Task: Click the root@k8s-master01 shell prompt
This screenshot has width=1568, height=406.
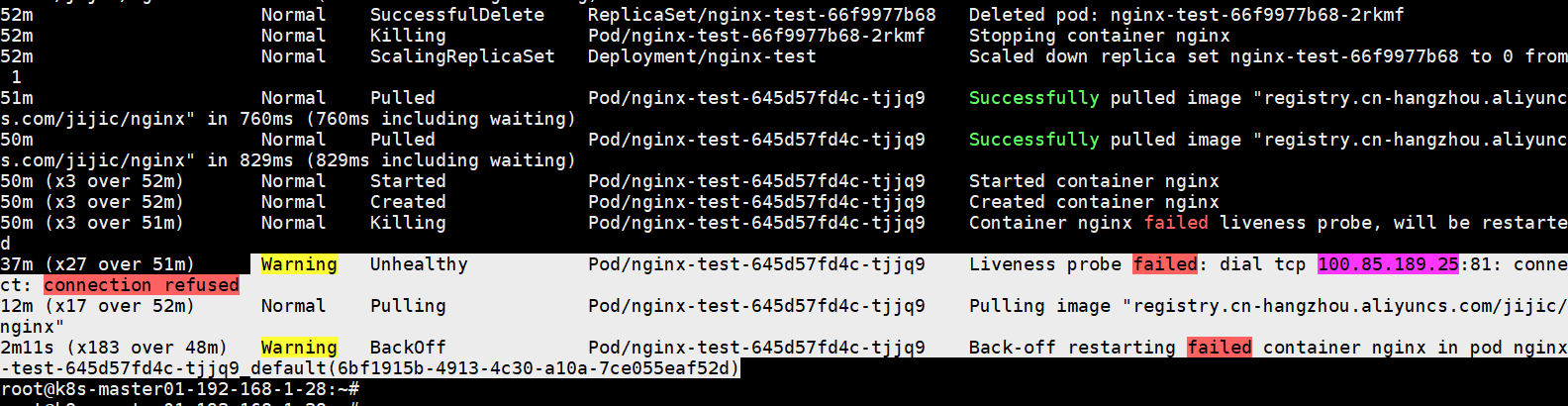Action: [x=179, y=389]
